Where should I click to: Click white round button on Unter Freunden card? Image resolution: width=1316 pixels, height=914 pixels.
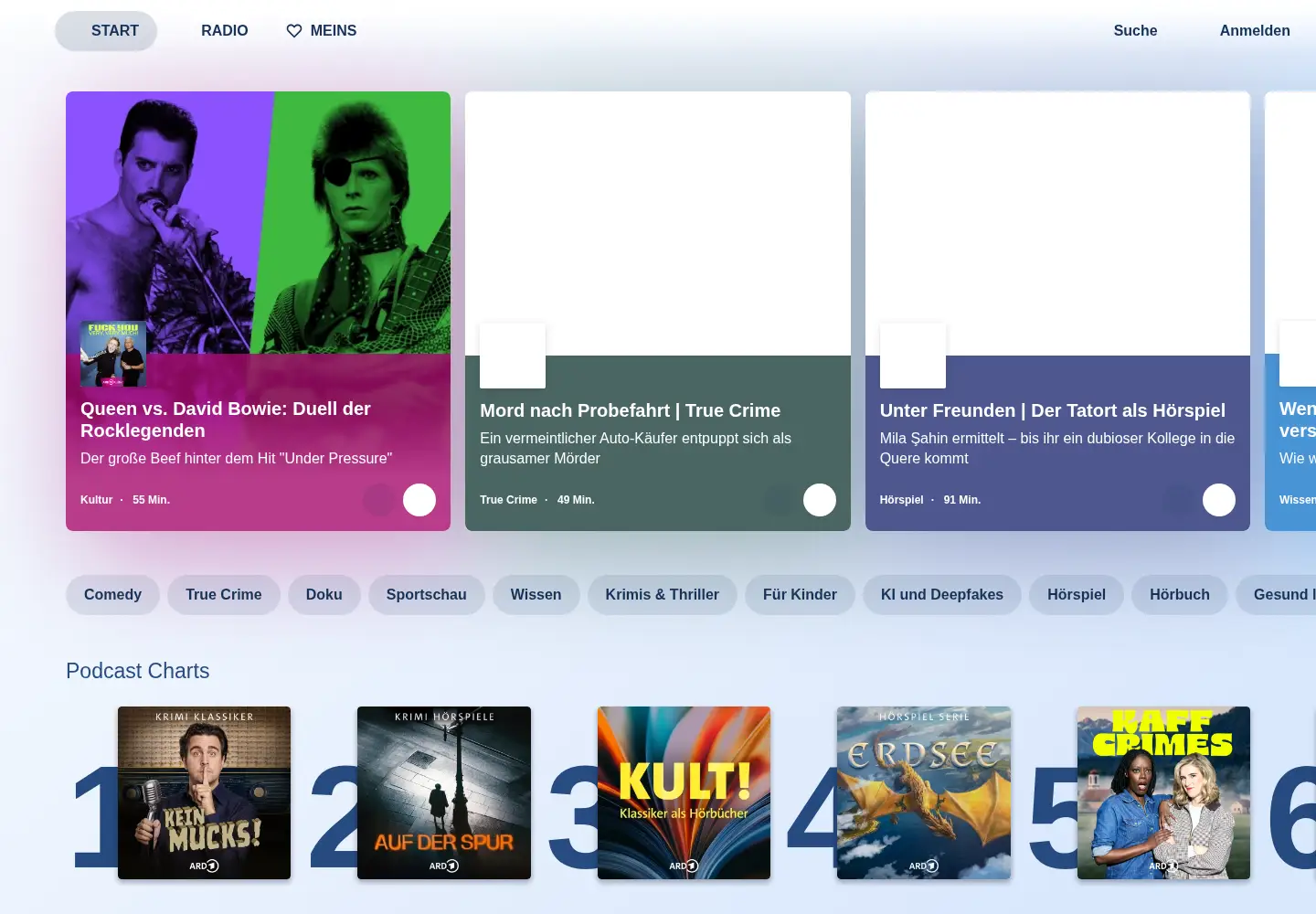[x=1219, y=500]
